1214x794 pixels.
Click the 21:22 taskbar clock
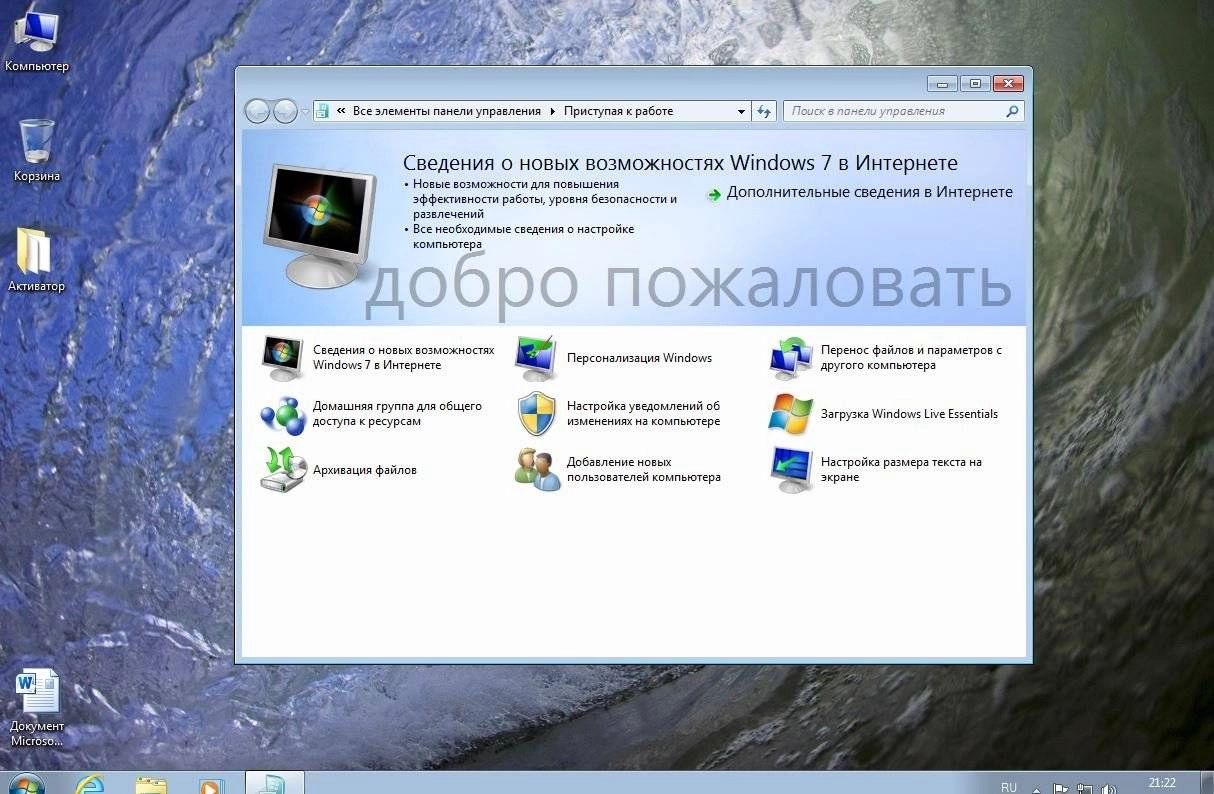pos(1162,783)
